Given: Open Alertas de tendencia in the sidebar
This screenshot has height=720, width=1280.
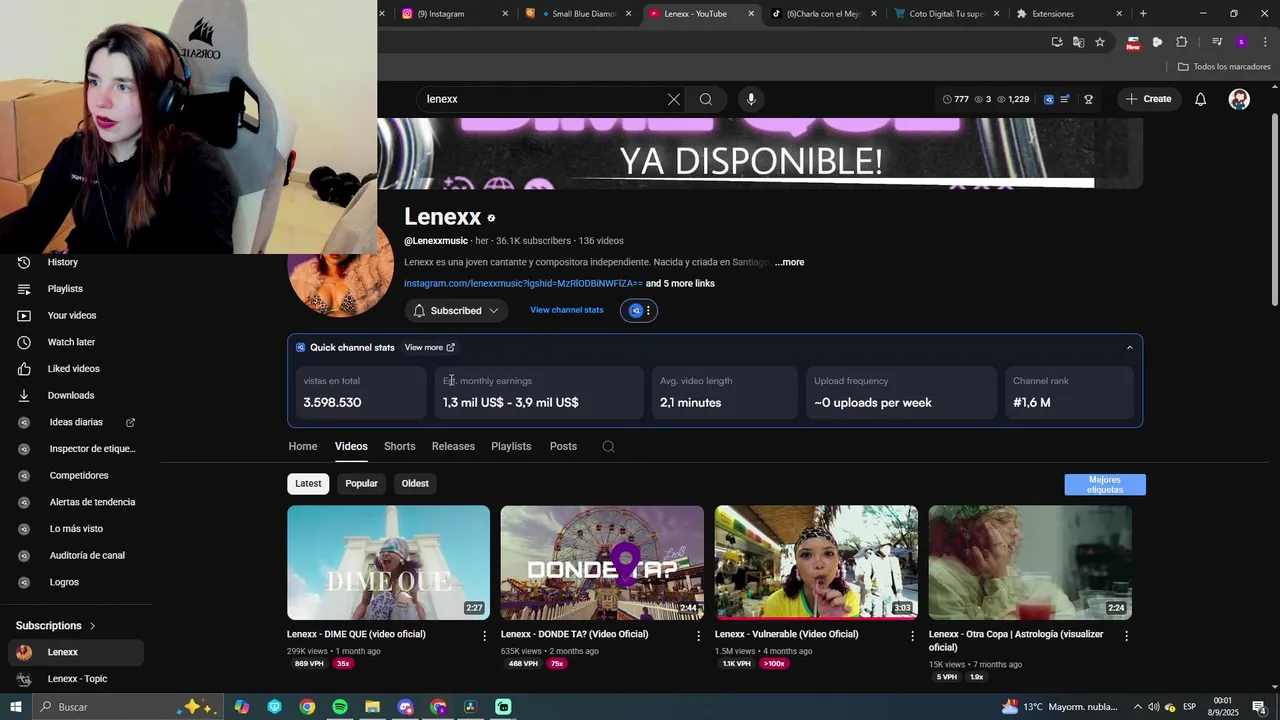Looking at the screenshot, I should point(76,502).
